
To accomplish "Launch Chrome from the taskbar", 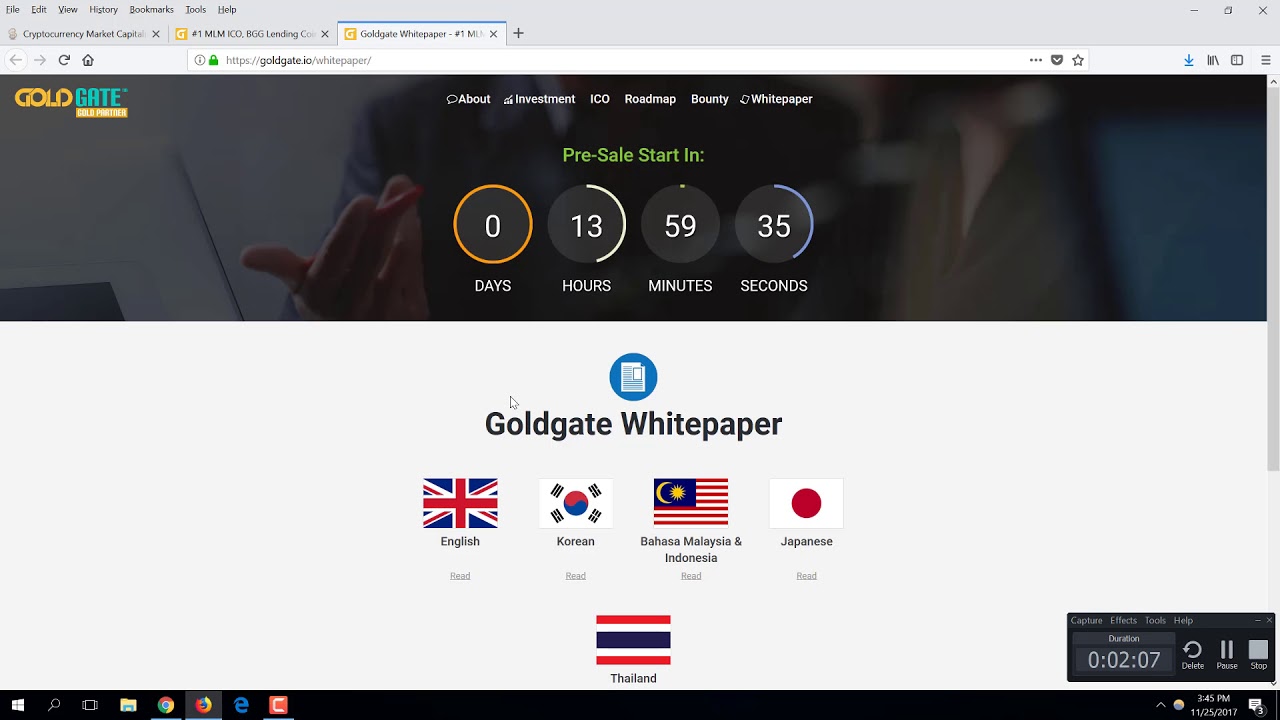I will pyautogui.click(x=166, y=705).
